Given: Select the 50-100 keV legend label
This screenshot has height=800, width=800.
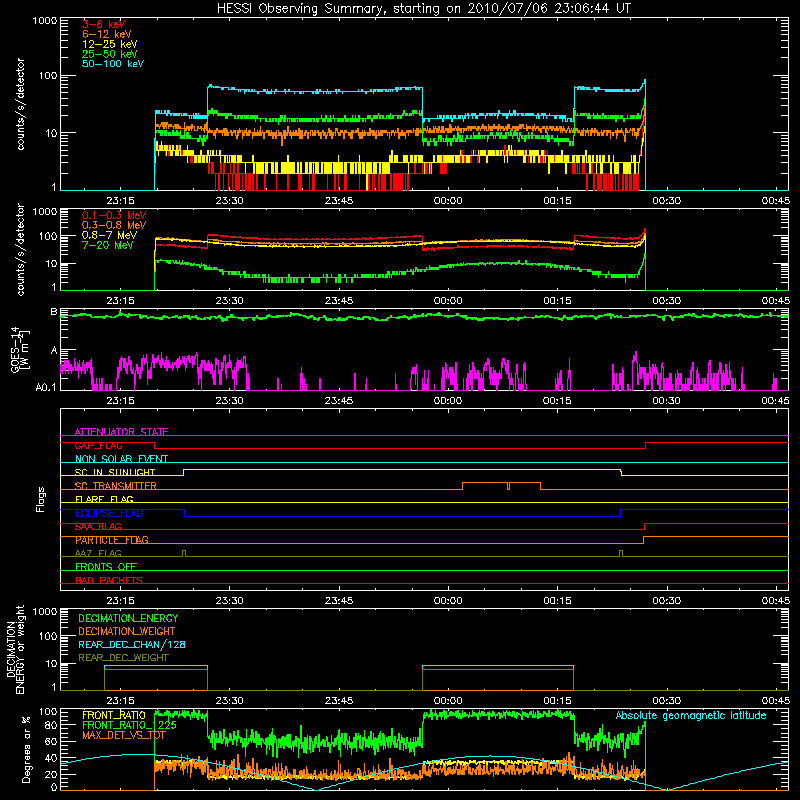Looking at the screenshot, I should (x=113, y=64).
